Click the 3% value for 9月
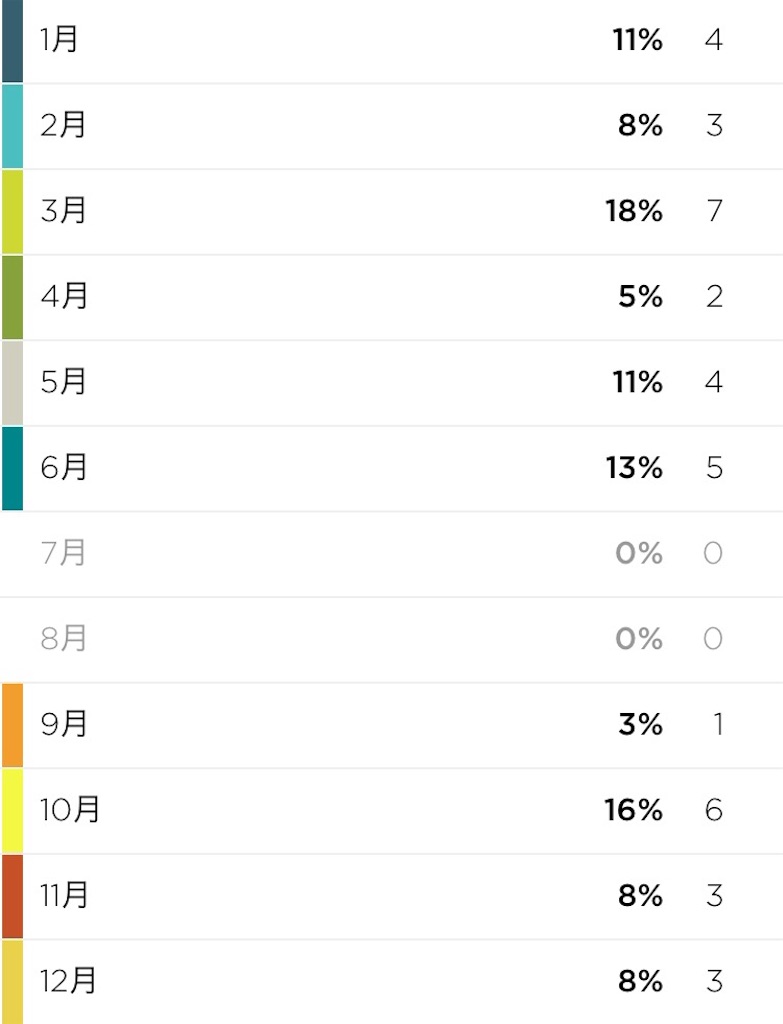 click(640, 724)
